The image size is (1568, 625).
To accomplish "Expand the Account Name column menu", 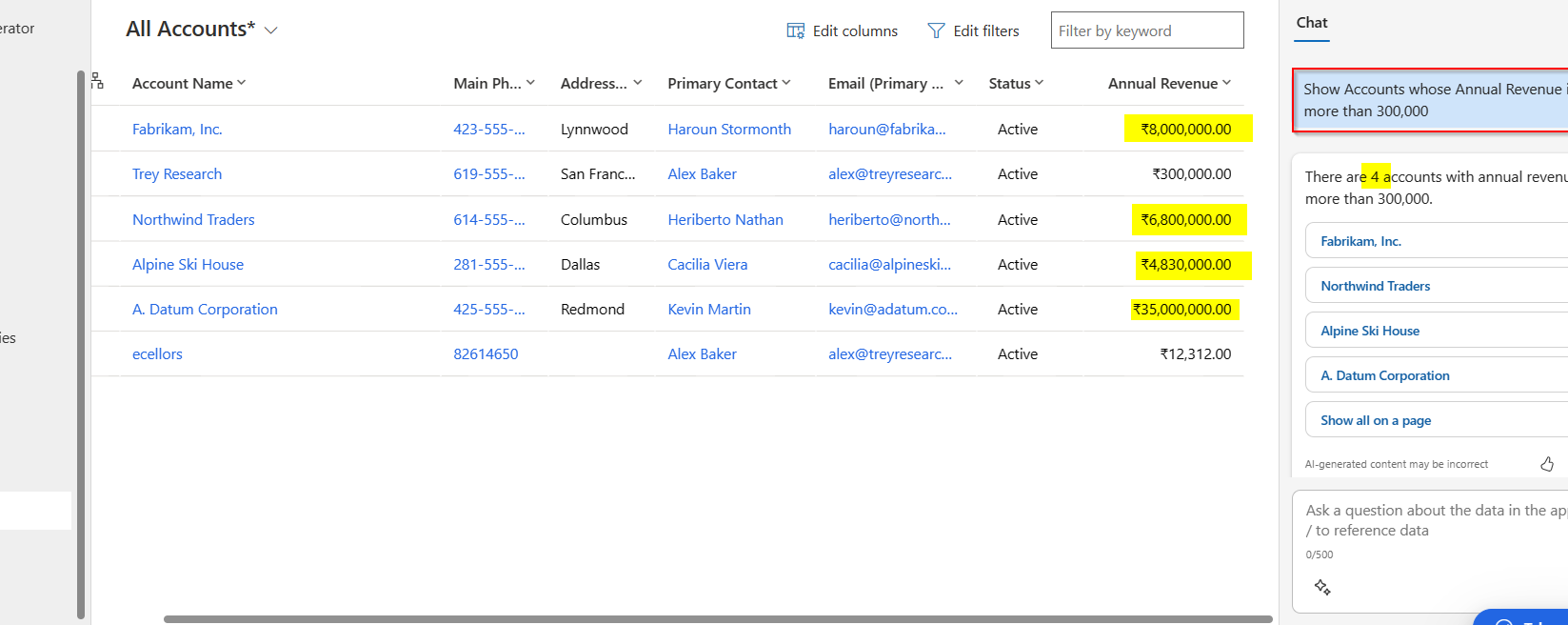I will (x=242, y=83).
